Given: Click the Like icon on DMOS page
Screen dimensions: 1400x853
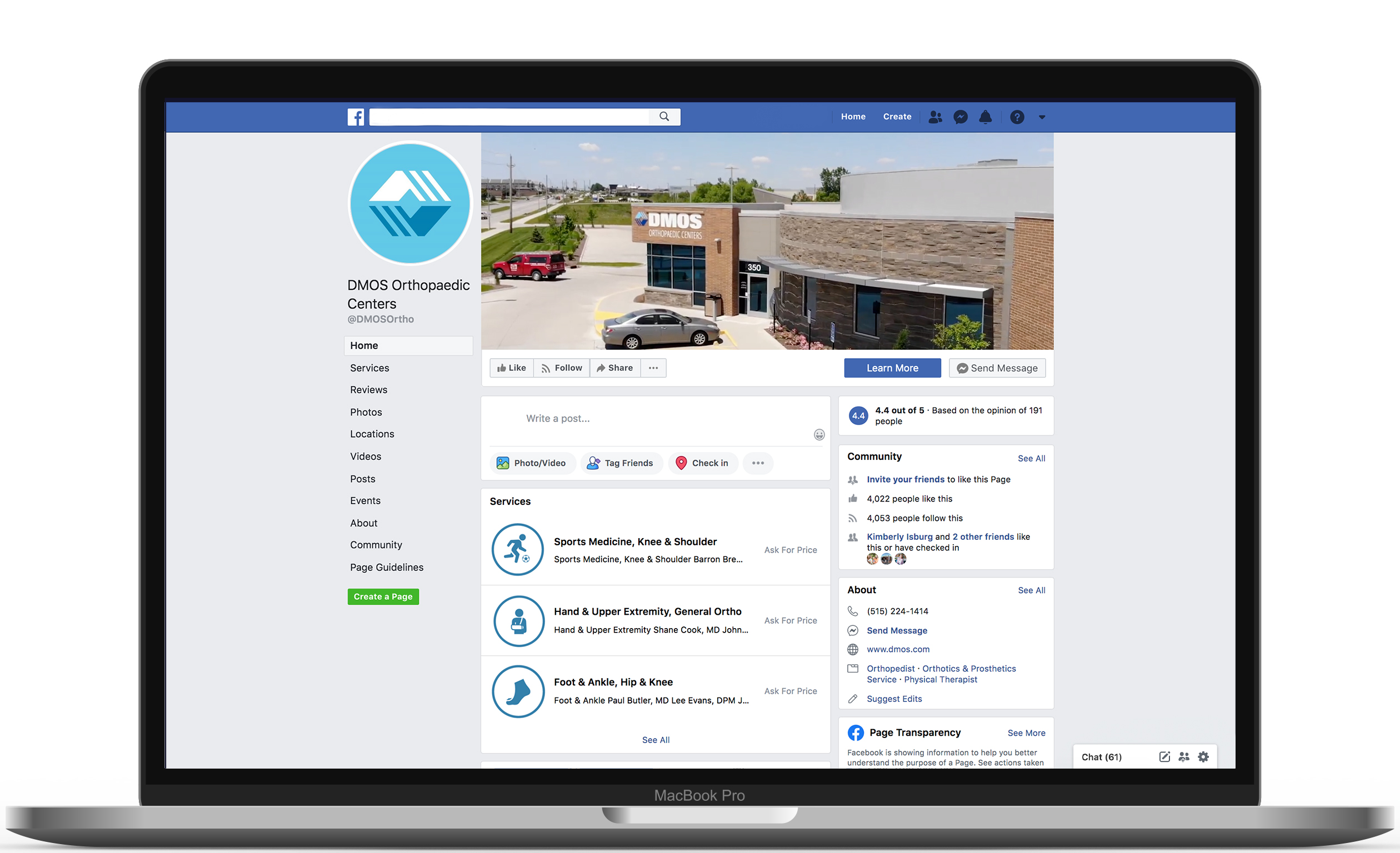Looking at the screenshot, I should (x=511, y=367).
